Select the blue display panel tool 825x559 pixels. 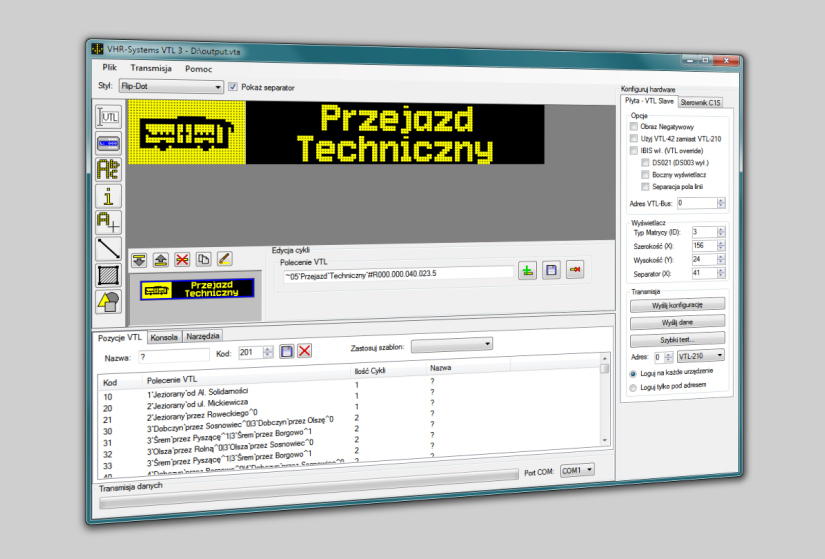109,143
